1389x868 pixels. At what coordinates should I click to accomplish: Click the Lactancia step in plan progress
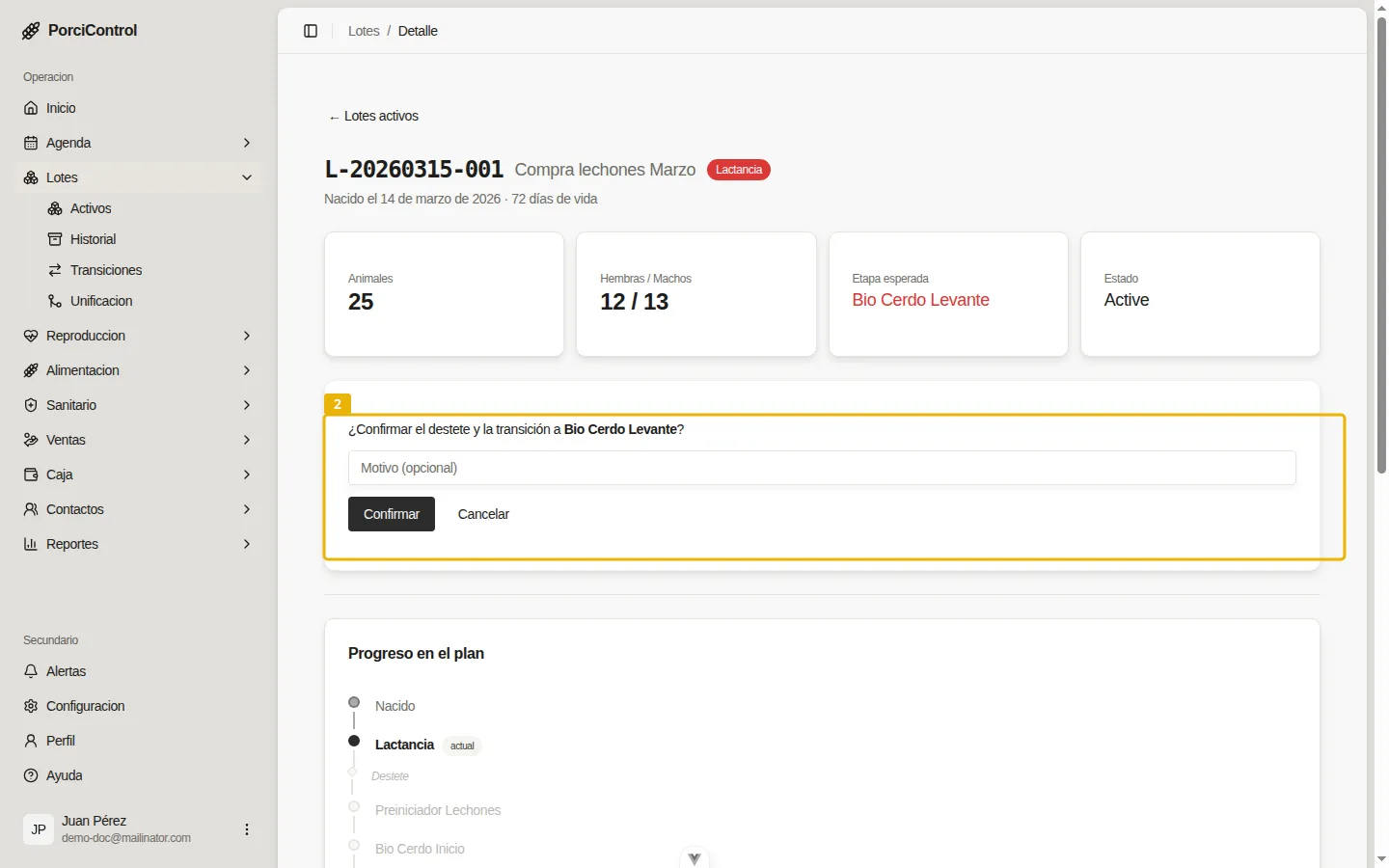(x=404, y=745)
